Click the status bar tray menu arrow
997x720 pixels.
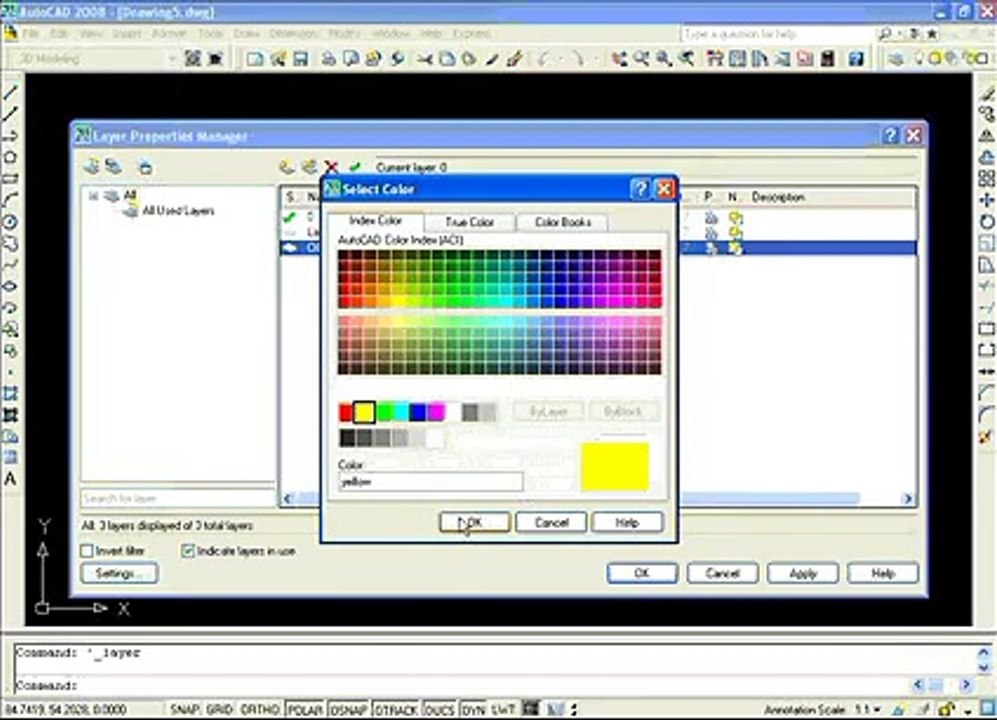pyautogui.click(x=968, y=710)
